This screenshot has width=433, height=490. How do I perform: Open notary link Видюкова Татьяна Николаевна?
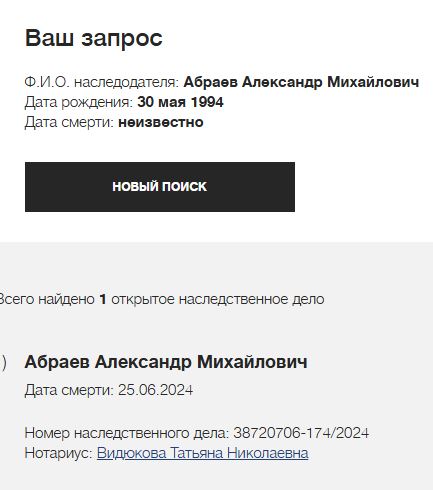tap(202, 453)
